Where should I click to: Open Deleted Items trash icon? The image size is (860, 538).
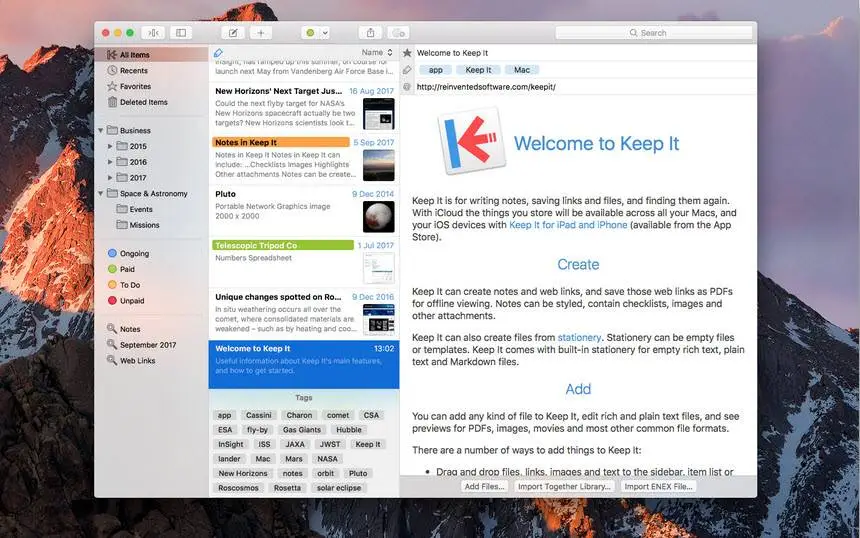(112, 102)
